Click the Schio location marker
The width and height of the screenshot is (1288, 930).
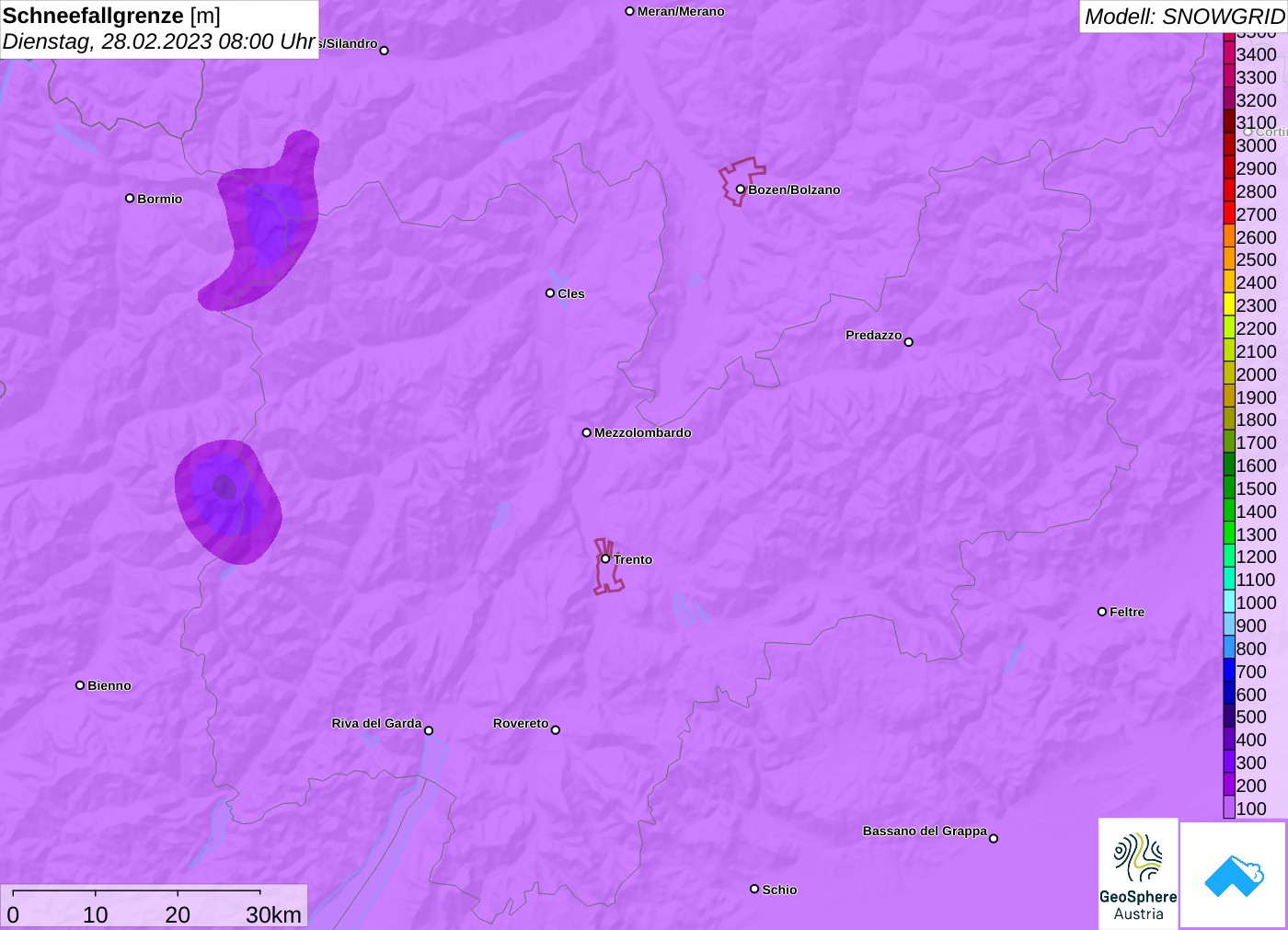pos(753,889)
